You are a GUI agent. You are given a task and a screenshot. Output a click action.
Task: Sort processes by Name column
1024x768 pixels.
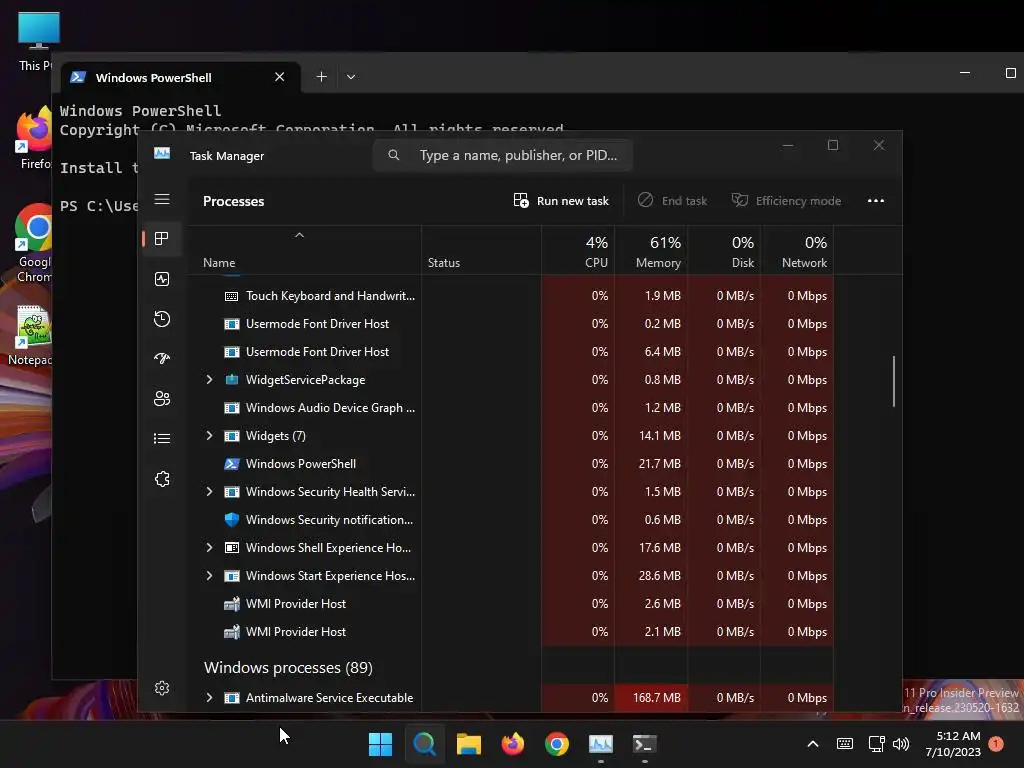point(305,251)
